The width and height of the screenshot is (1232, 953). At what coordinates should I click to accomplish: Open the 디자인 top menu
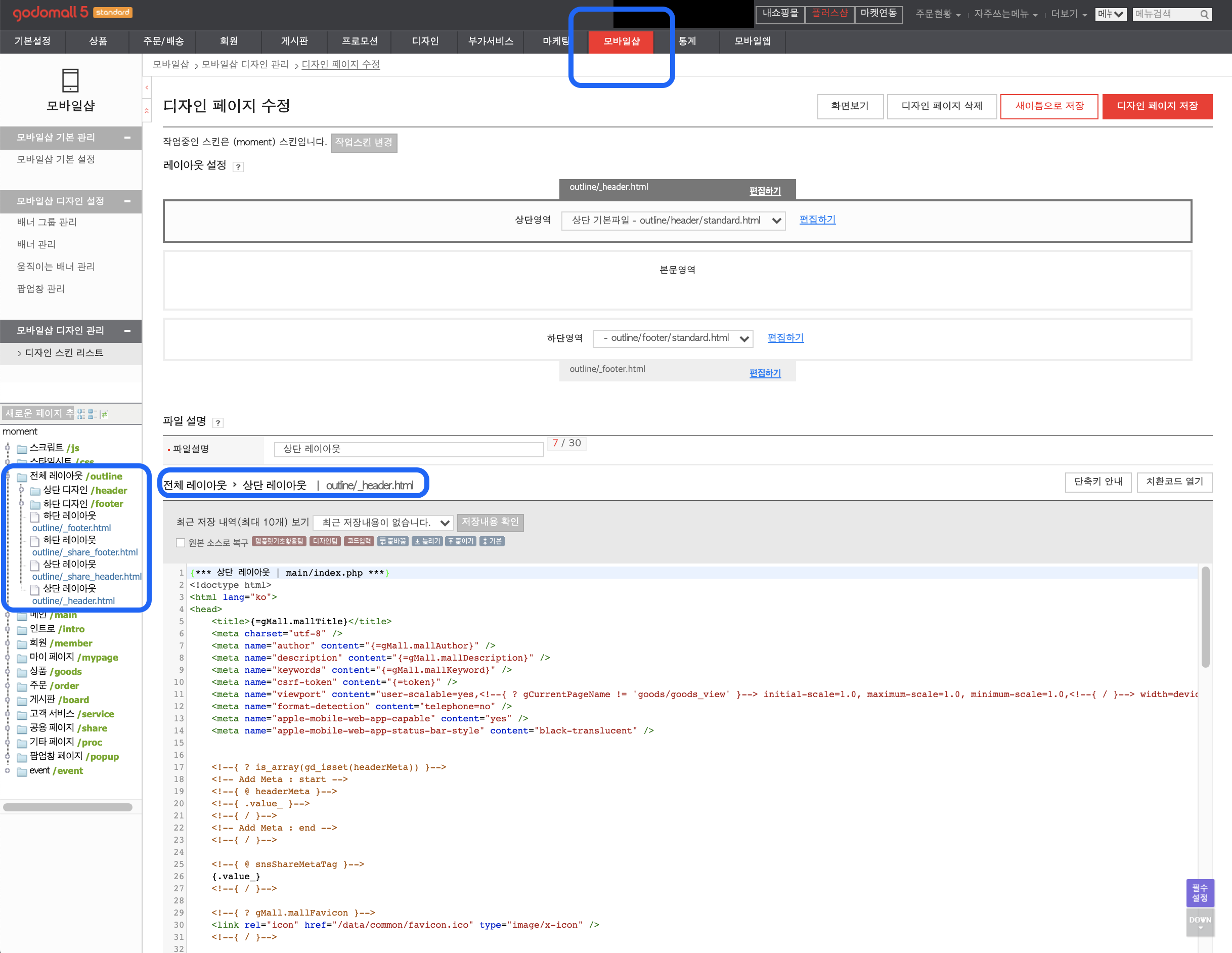point(425,41)
